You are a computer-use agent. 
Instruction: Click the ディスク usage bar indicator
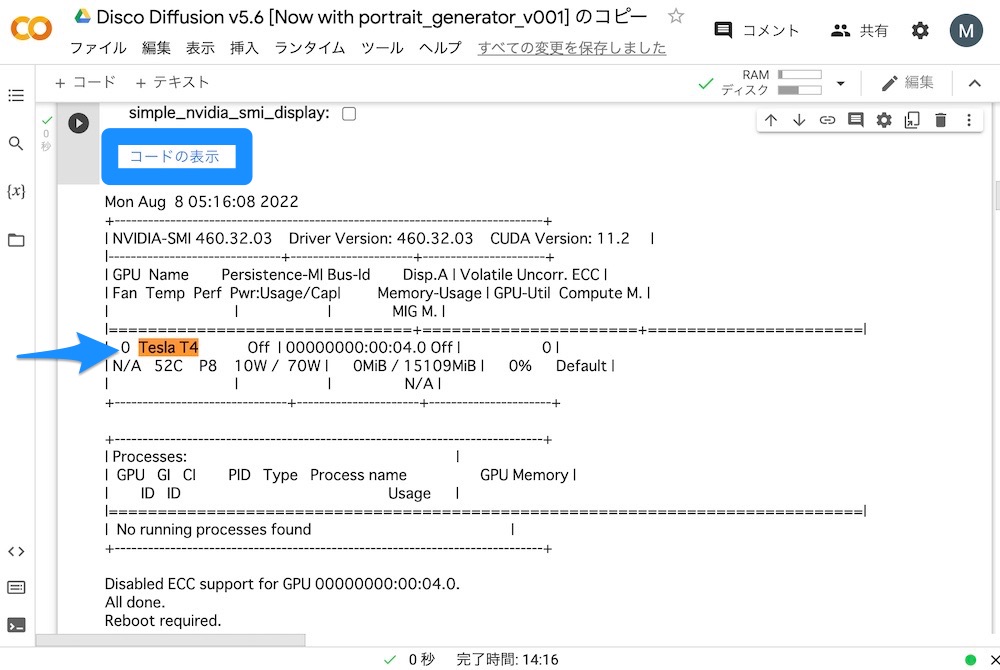(800, 90)
